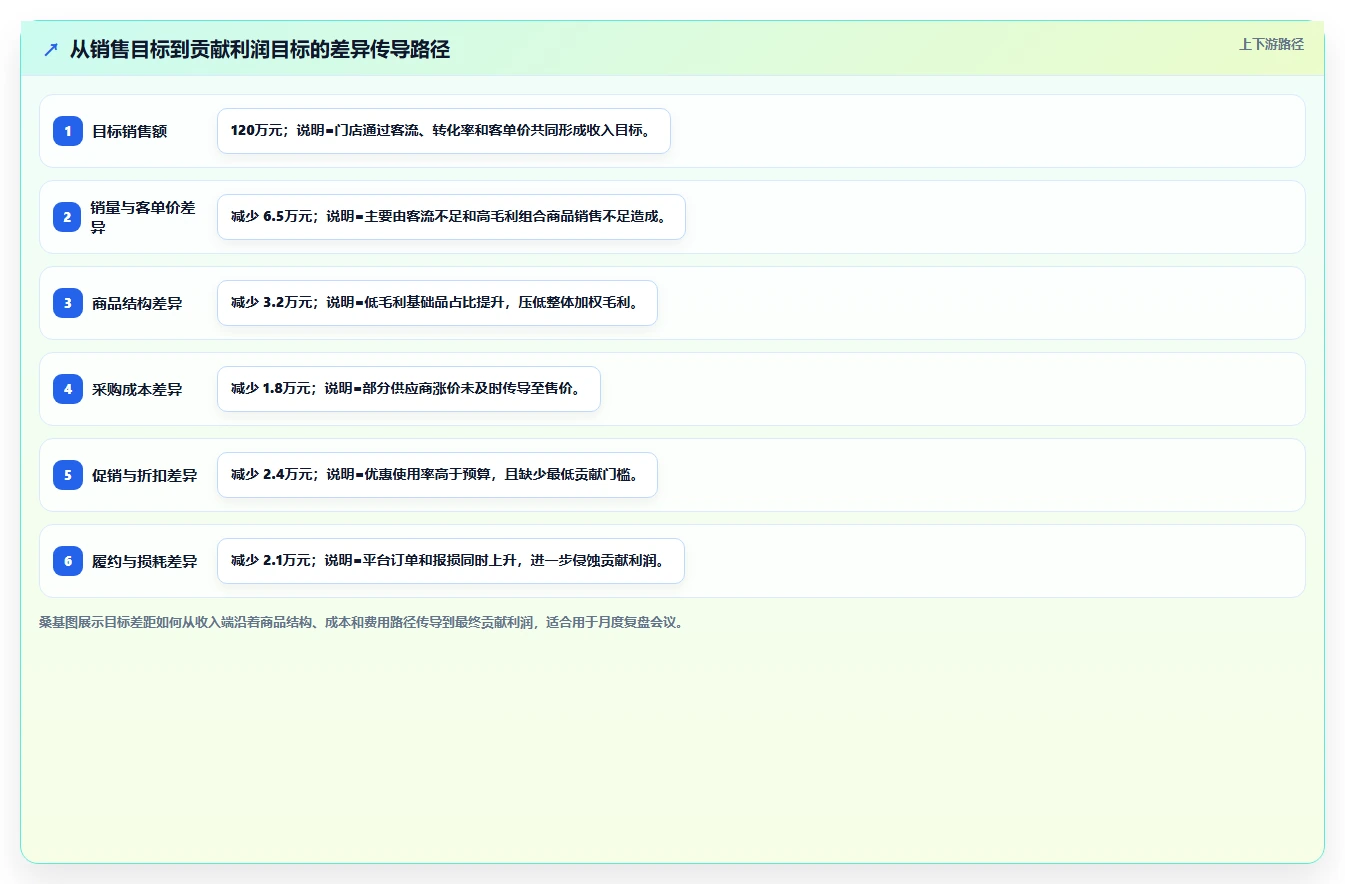Open the 减少 6.5万元 description box
Image resolution: width=1345 pixels, height=884 pixels.
click(451, 217)
